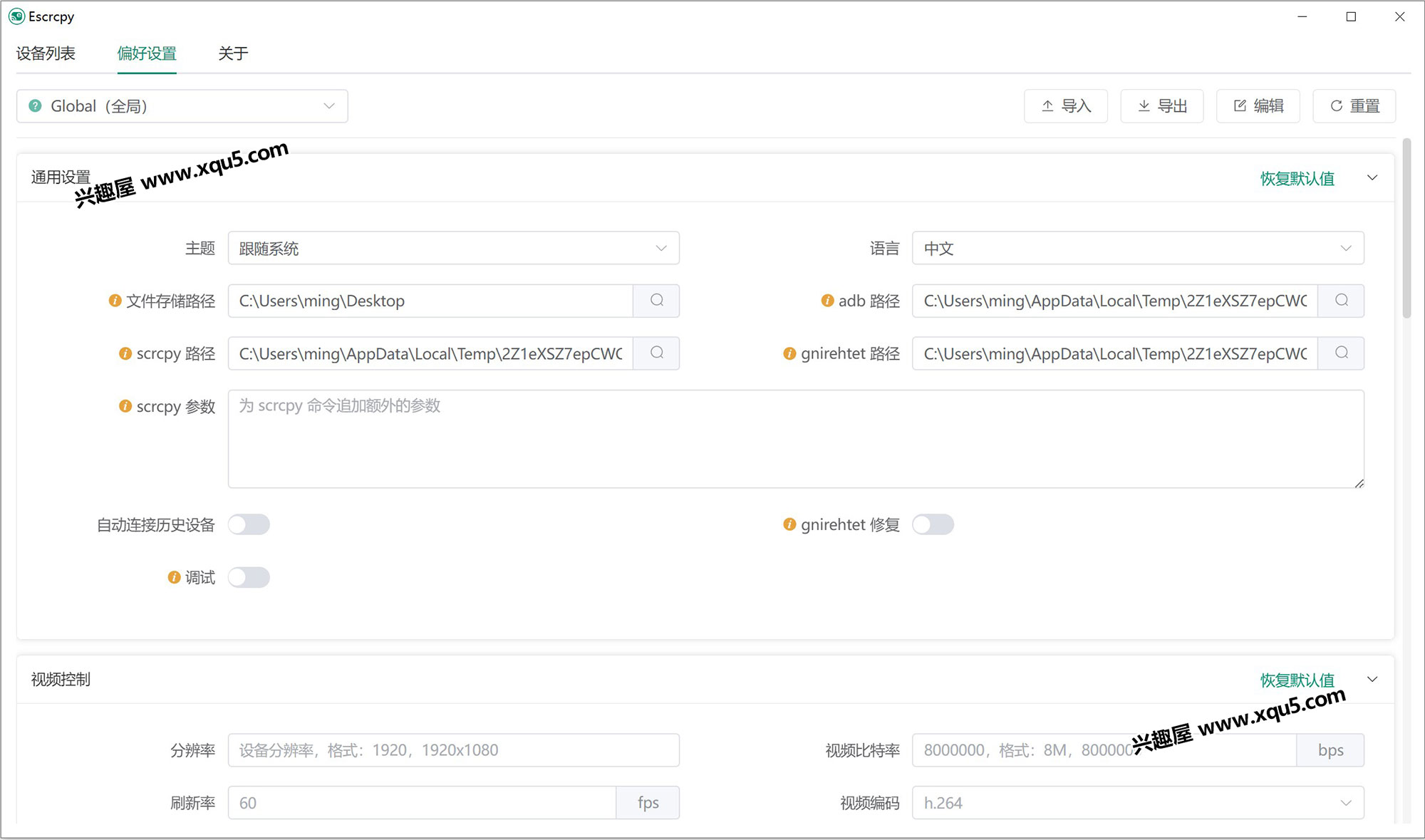The image size is (1425, 840).
Task: Click 恢复默认值 in 通用设置 section
Action: pyautogui.click(x=1297, y=179)
